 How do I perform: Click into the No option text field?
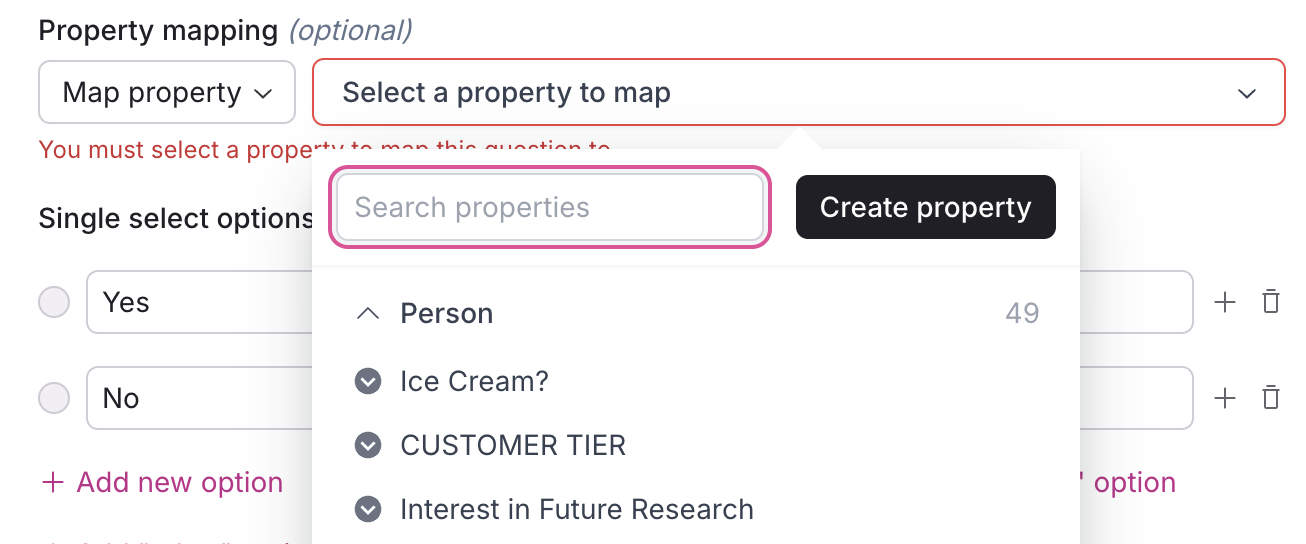click(200, 398)
